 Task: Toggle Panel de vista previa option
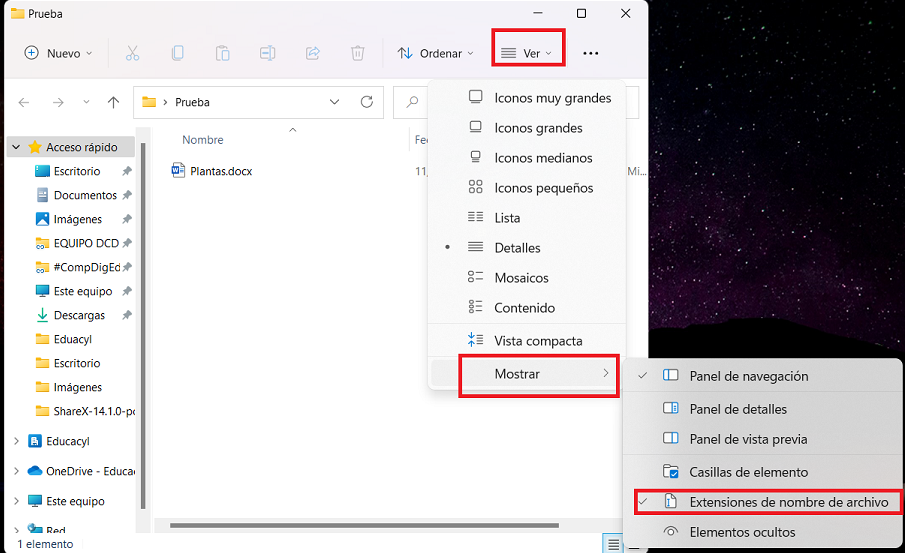pyautogui.click(x=762, y=439)
